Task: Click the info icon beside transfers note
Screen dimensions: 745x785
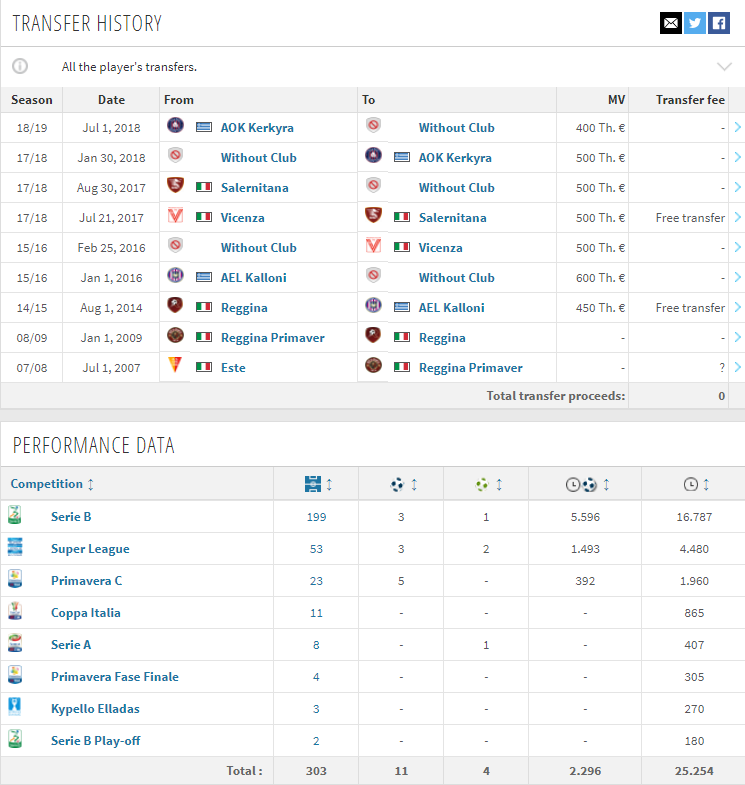Action: (x=20, y=66)
